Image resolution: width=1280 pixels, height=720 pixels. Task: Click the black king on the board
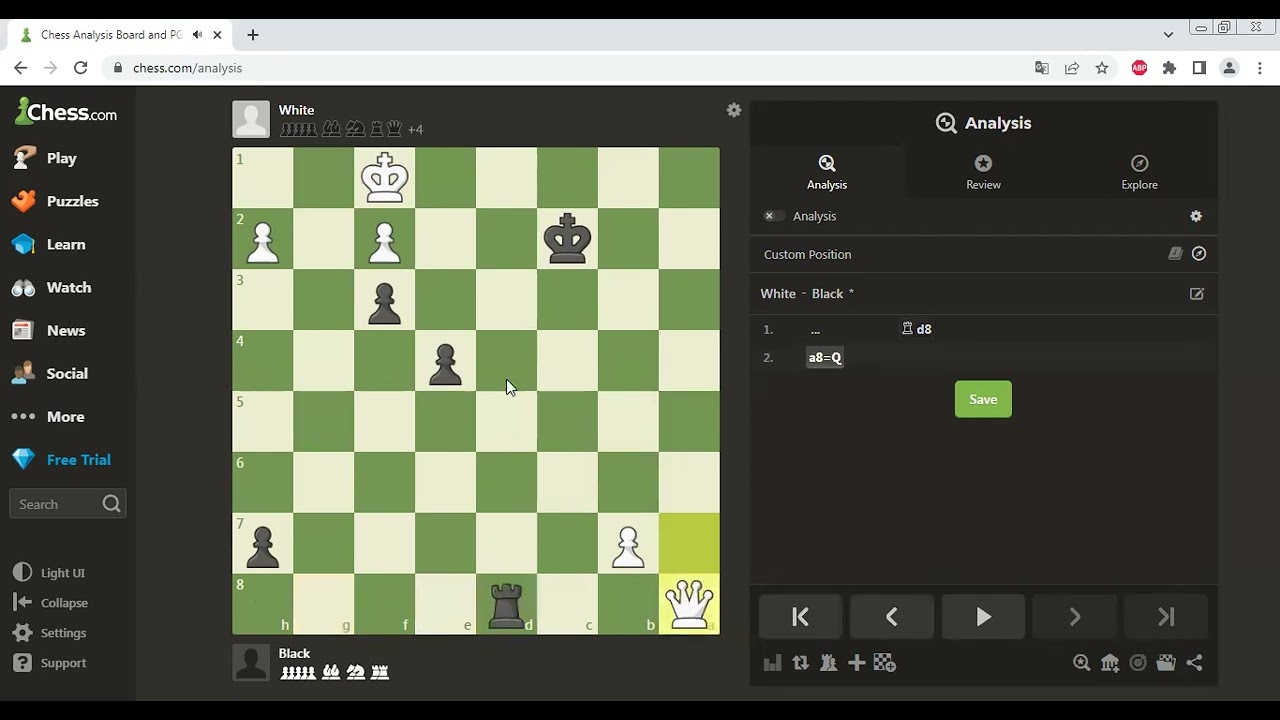pyautogui.click(x=567, y=238)
